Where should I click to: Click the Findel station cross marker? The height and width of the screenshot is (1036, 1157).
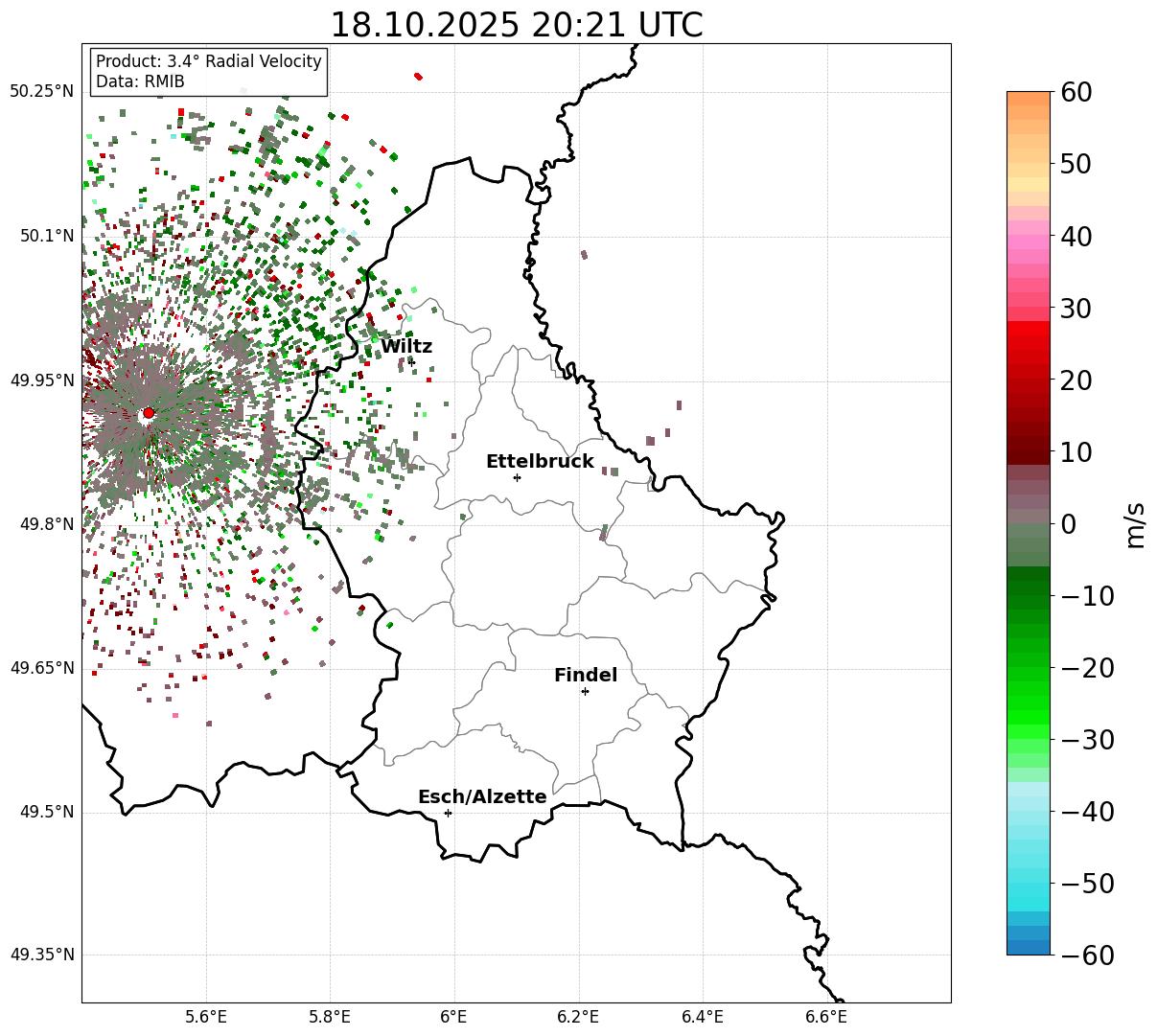point(585,691)
